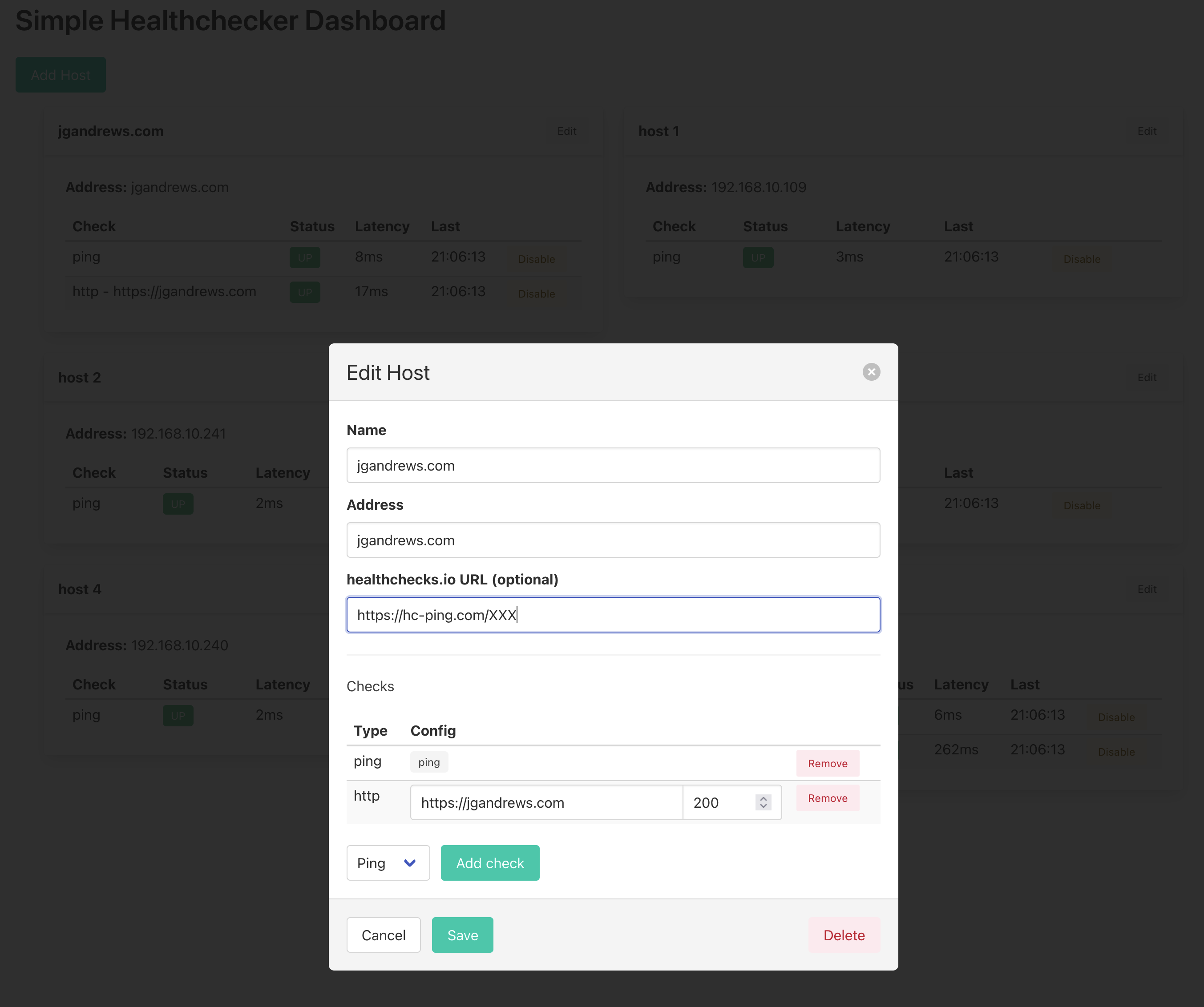The width and height of the screenshot is (1204, 1007).
Task: Open the Edit dialog for host 1
Action: point(1147,131)
